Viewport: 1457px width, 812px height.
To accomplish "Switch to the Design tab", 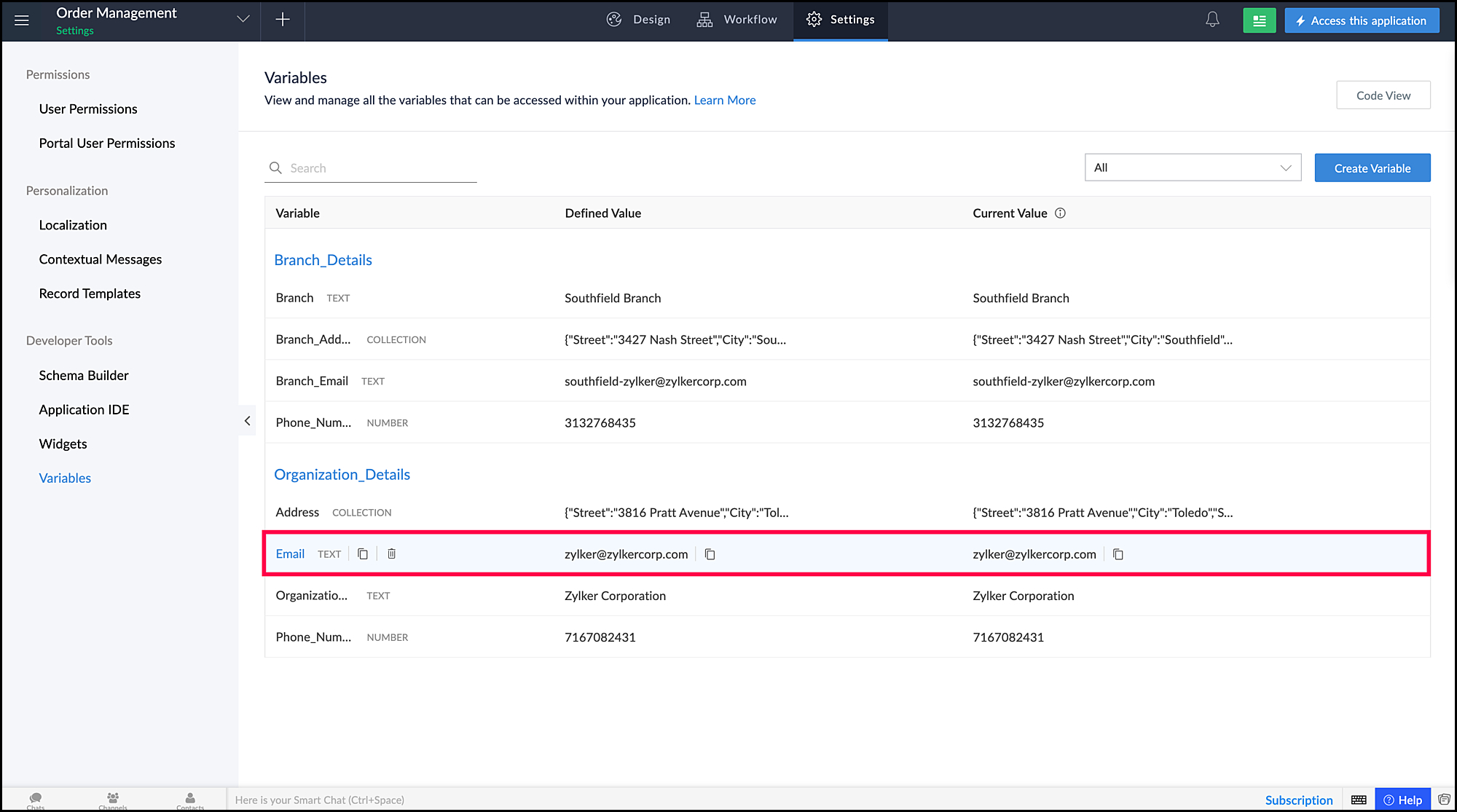I will (638, 20).
